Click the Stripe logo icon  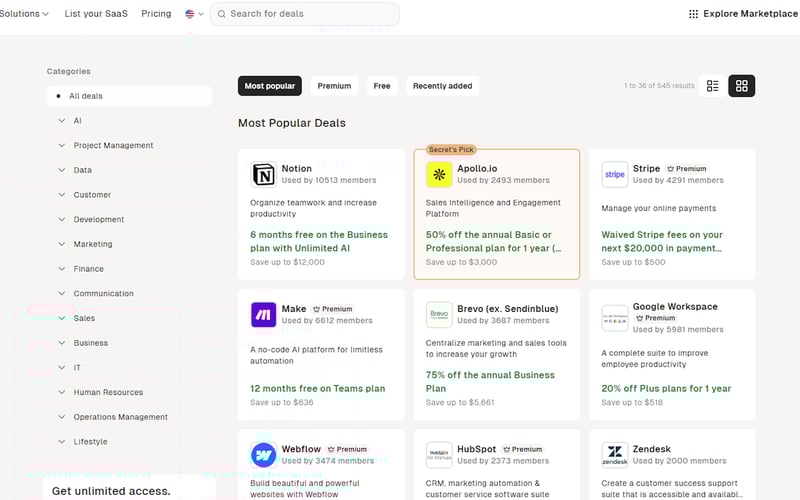tap(614, 175)
